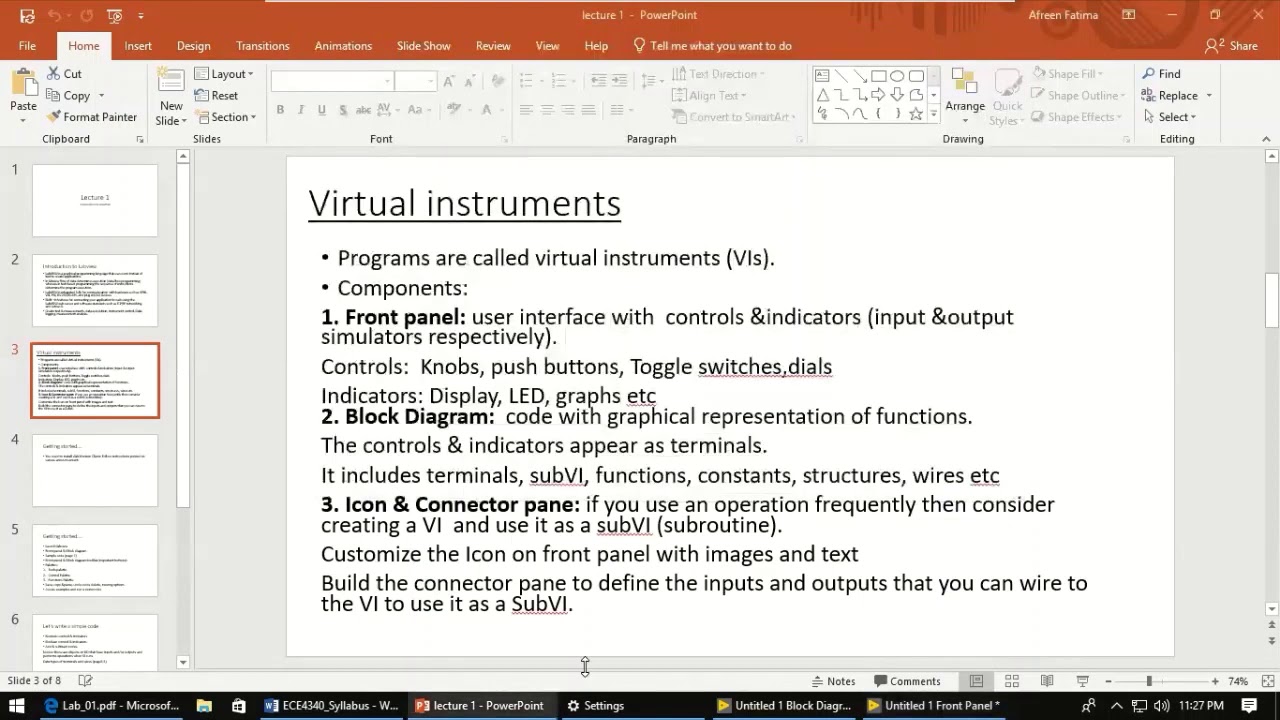1280x720 pixels.
Task: Click the Find magnifier button
Action: pos(1160,74)
